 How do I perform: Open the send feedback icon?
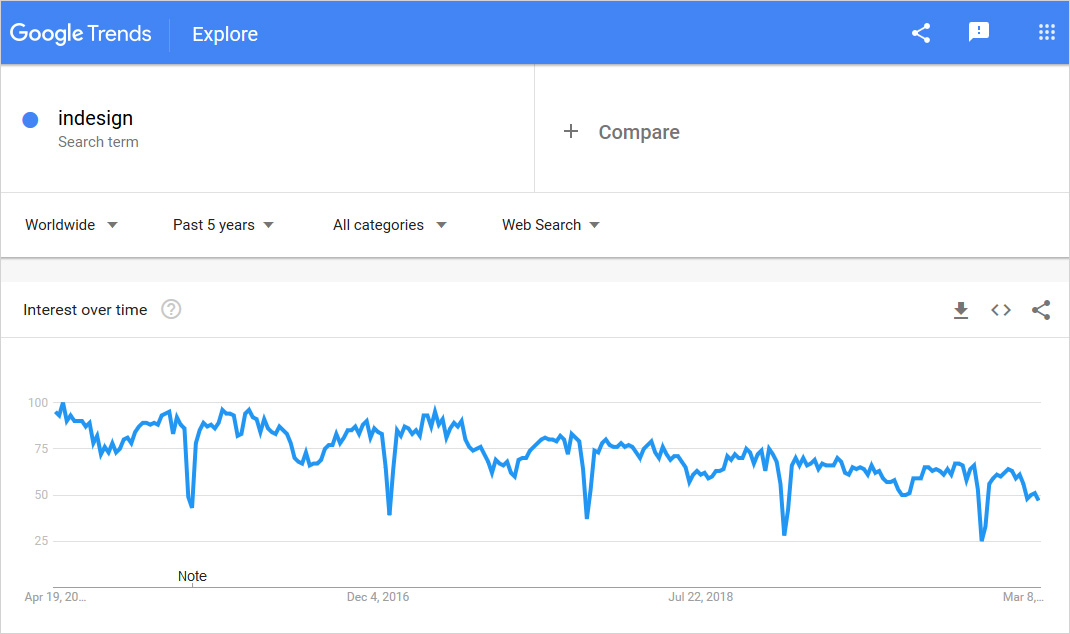pos(979,33)
